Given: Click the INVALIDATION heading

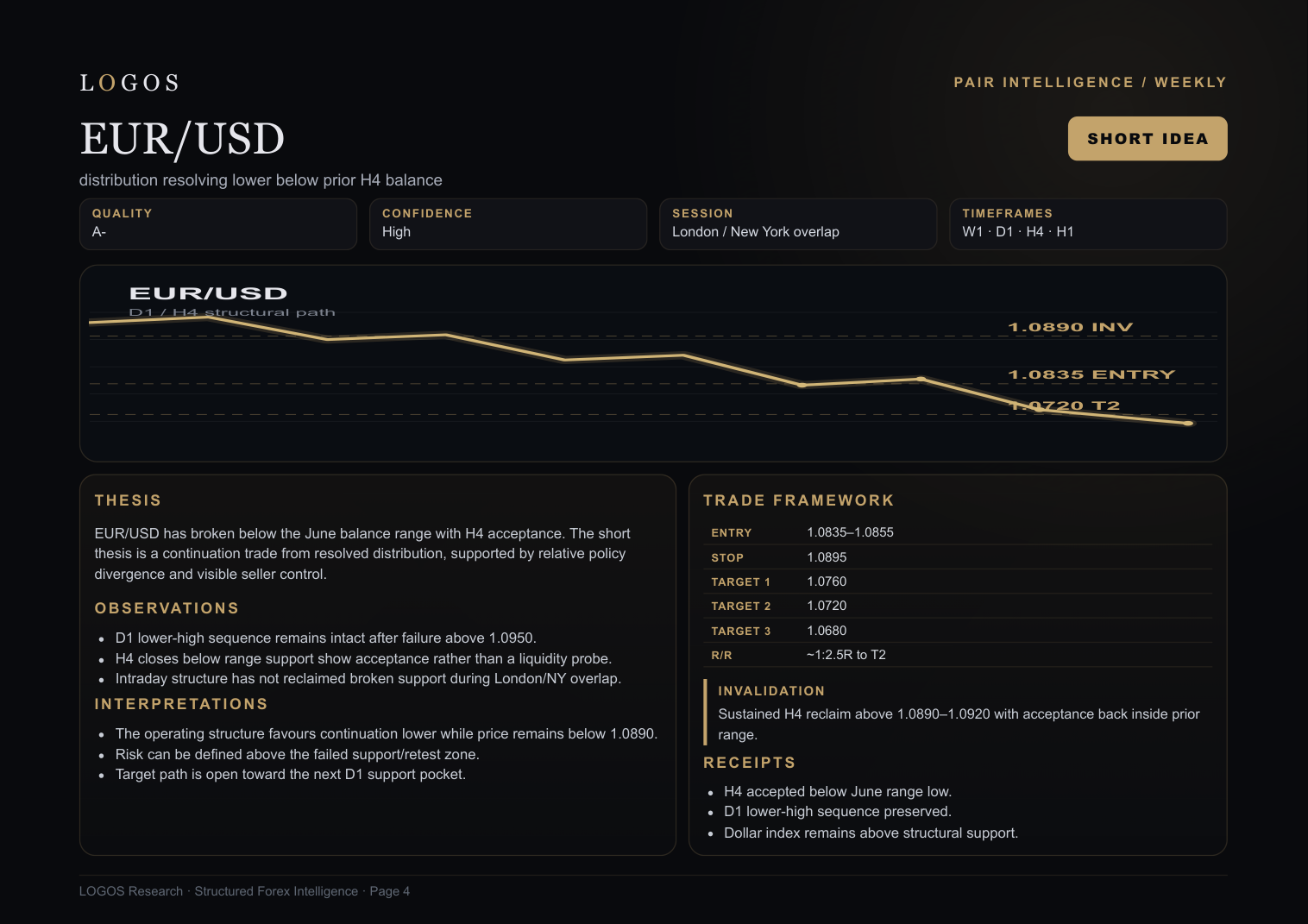Looking at the screenshot, I should click(x=771, y=691).
